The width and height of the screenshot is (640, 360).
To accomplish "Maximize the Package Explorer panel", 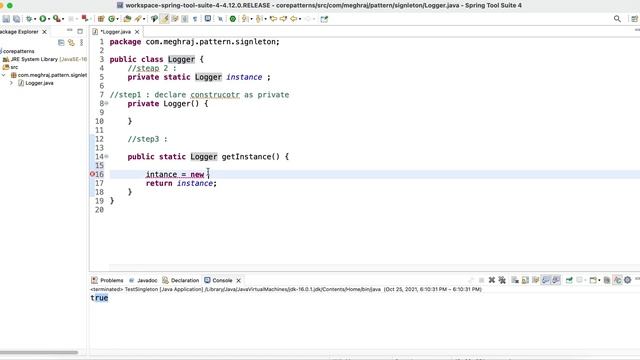I will (80, 31).
